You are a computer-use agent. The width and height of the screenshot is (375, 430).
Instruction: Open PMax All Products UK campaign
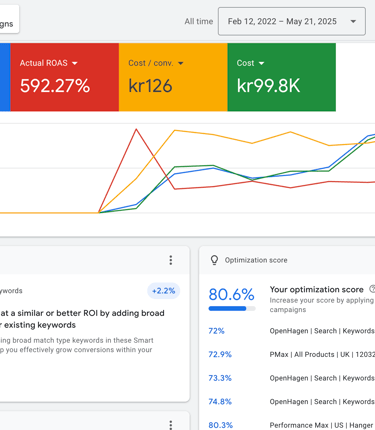[x=322, y=354]
